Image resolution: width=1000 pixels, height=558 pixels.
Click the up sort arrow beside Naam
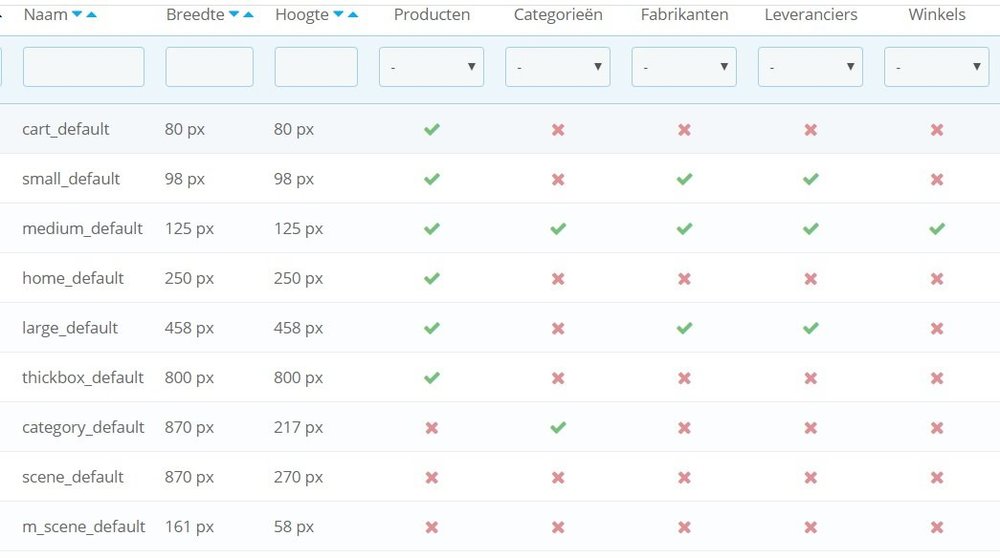92,15
